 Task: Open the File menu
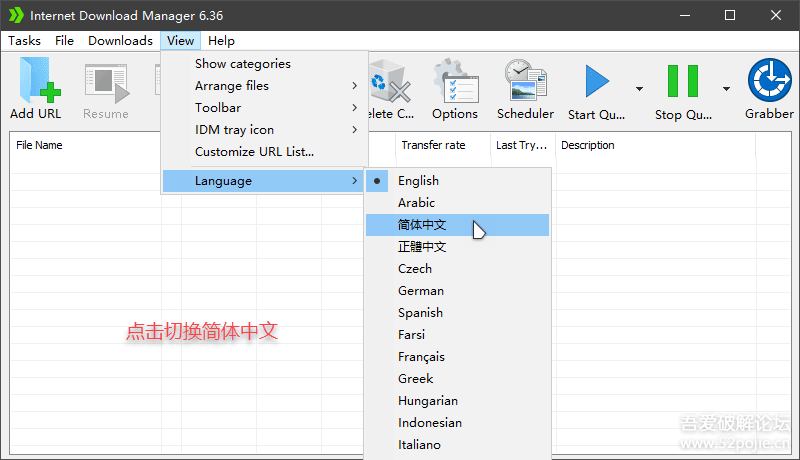click(x=64, y=41)
